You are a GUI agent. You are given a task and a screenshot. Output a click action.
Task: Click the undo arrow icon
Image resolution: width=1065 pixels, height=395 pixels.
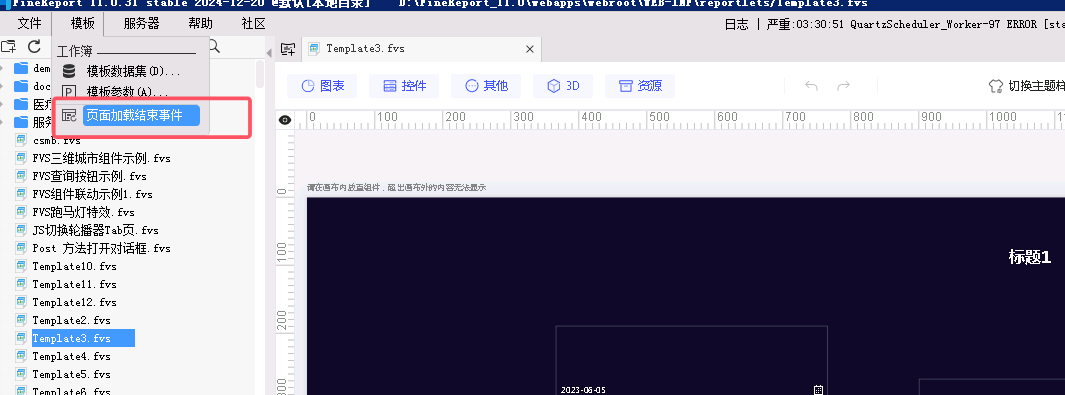(x=811, y=86)
